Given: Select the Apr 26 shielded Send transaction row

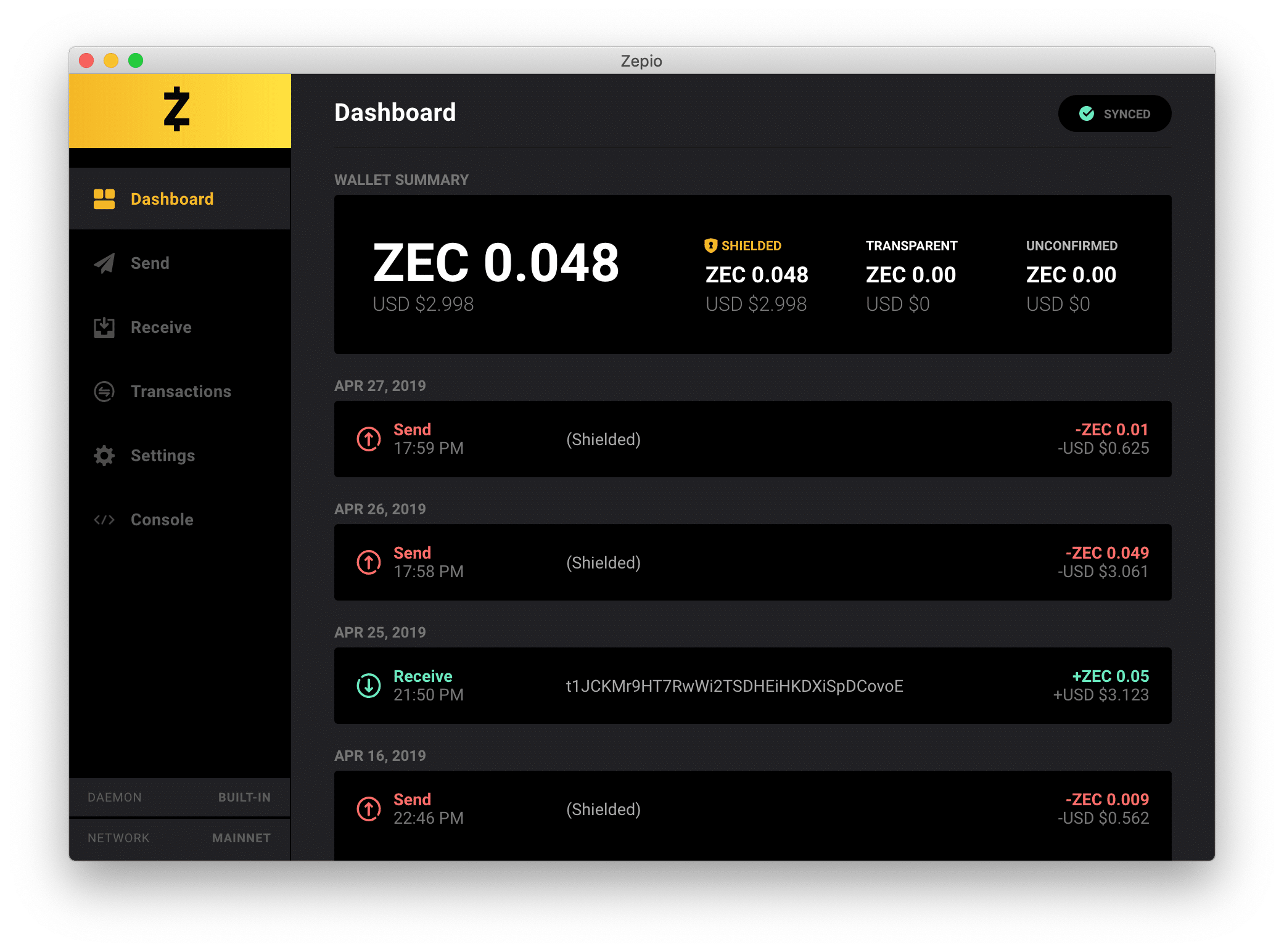Looking at the screenshot, I should 752,562.
